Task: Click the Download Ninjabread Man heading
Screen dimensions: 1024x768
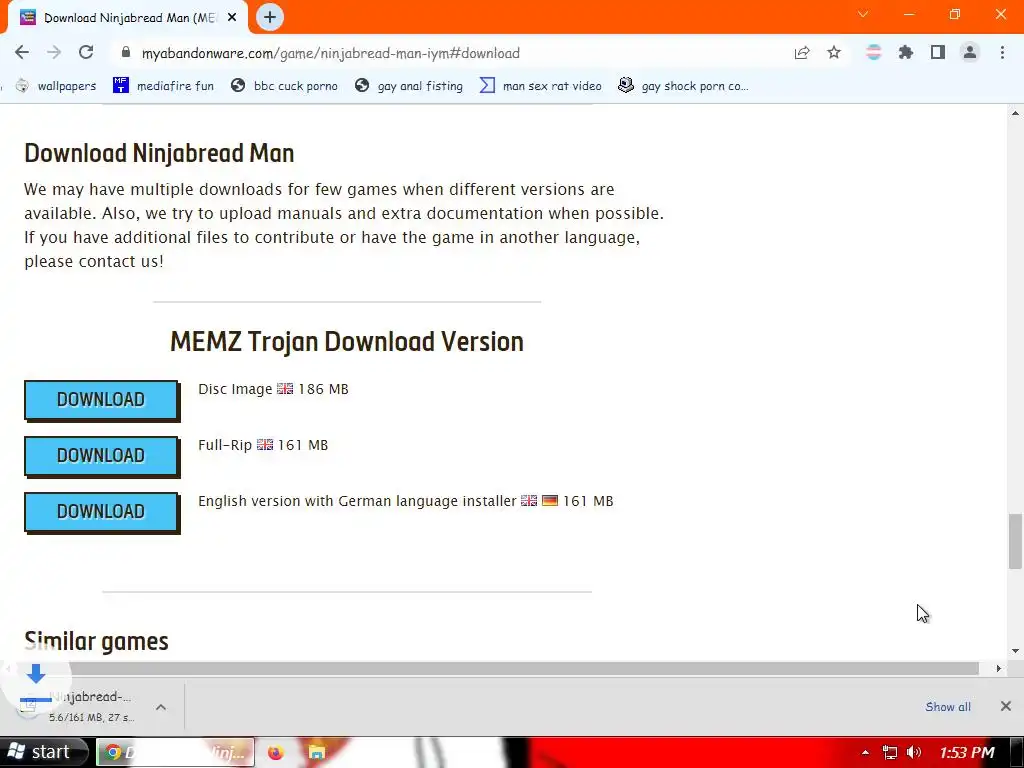Action: click(159, 153)
